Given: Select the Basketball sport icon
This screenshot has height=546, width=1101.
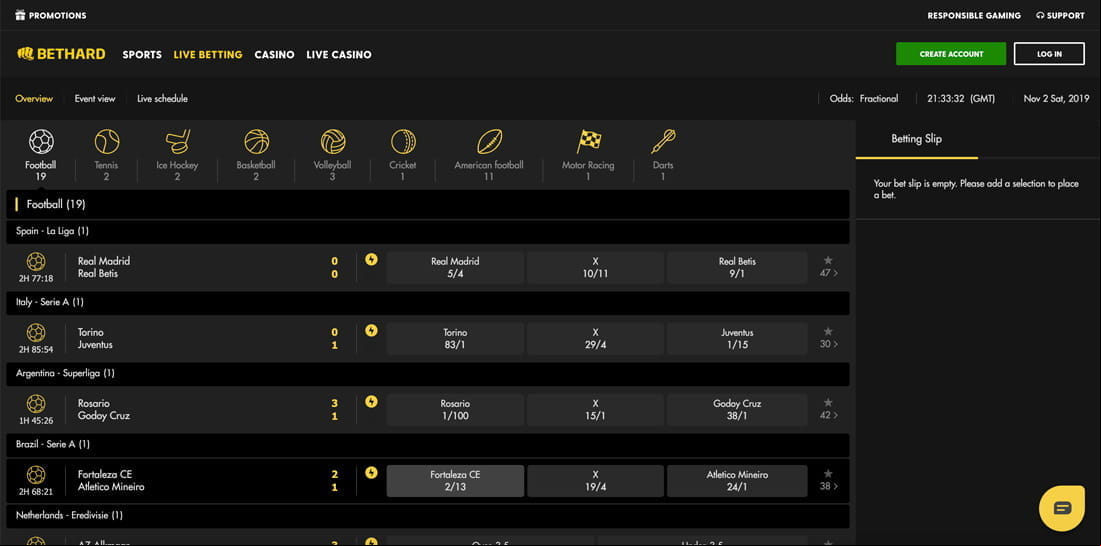Looking at the screenshot, I should pos(256,142).
